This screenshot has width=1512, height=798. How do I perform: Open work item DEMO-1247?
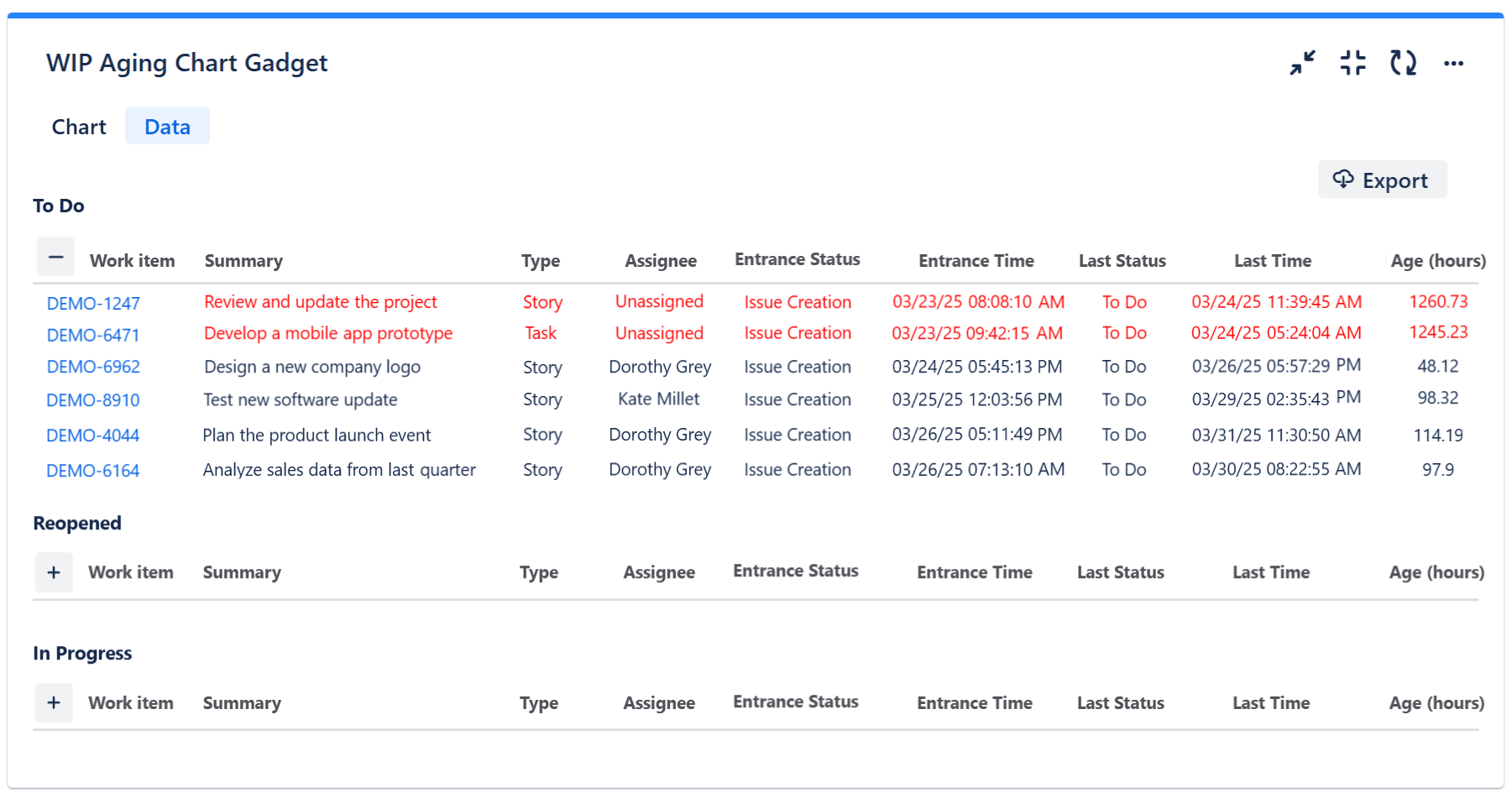click(x=93, y=304)
